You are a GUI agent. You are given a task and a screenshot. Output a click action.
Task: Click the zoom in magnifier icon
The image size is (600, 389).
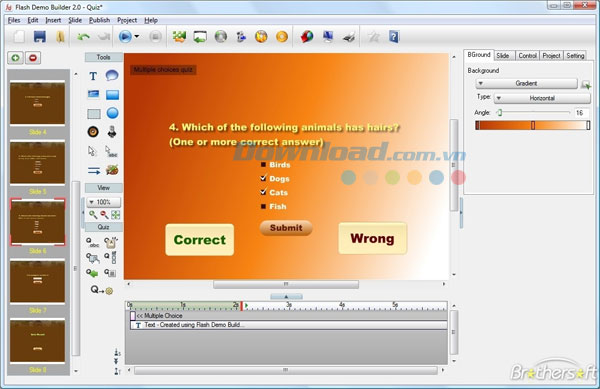coord(93,215)
